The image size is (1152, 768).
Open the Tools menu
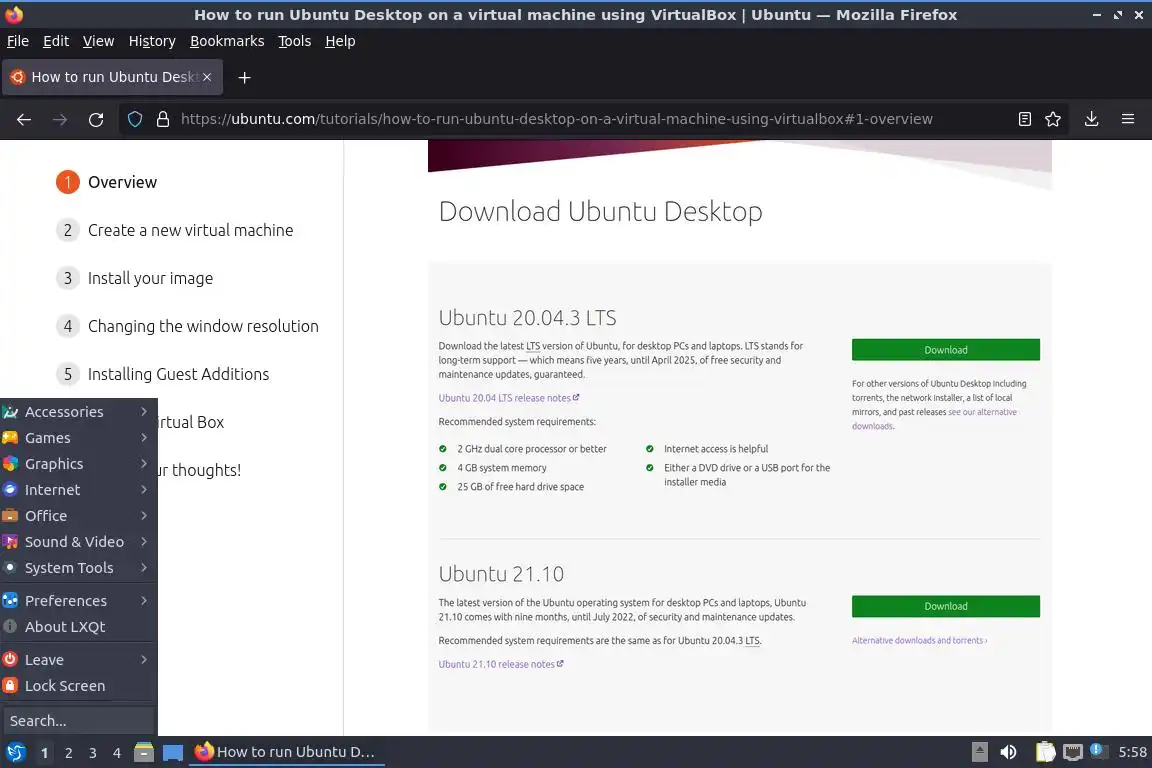pyautogui.click(x=295, y=41)
